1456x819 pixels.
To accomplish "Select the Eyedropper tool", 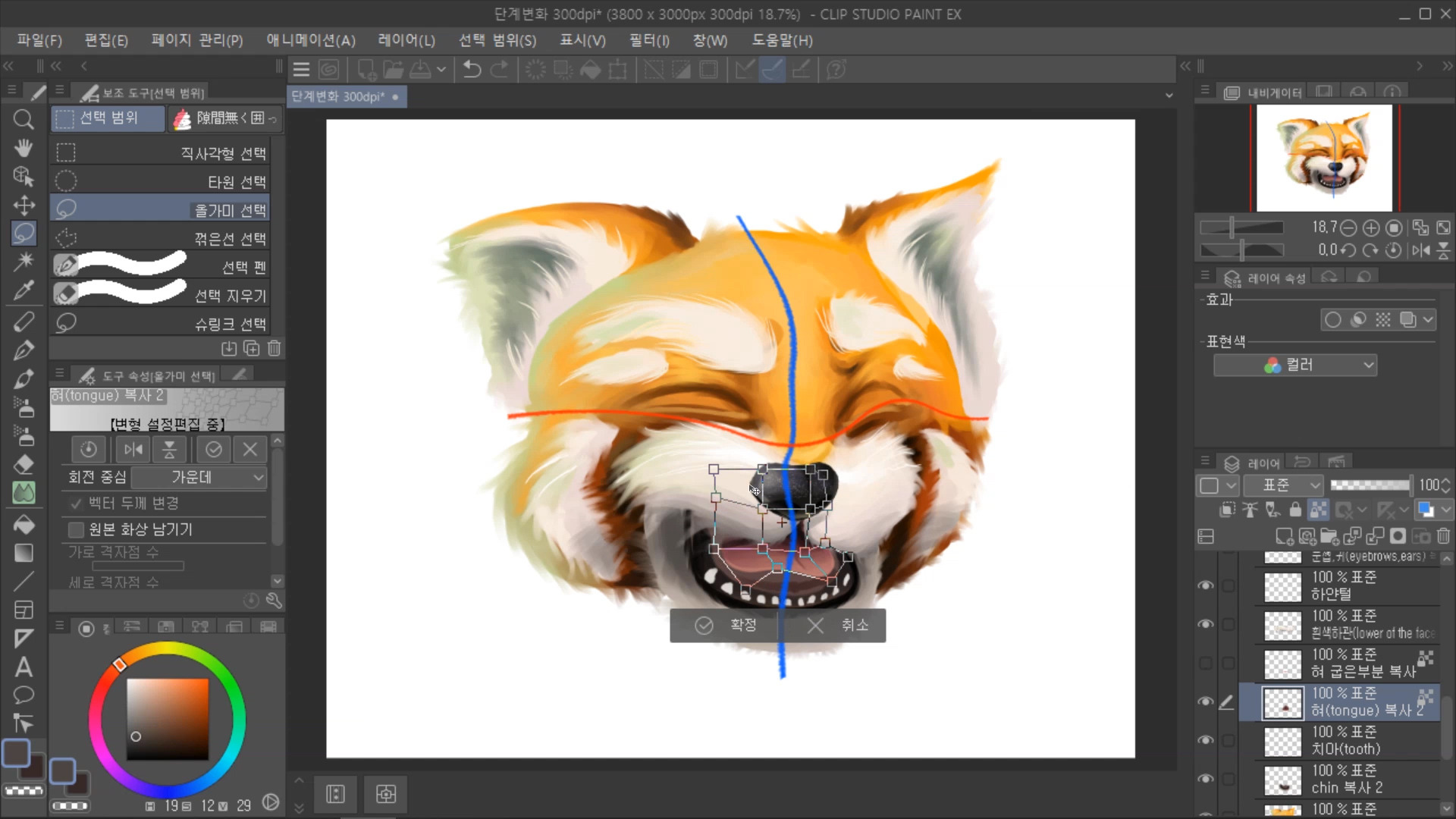I will pyautogui.click(x=24, y=290).
